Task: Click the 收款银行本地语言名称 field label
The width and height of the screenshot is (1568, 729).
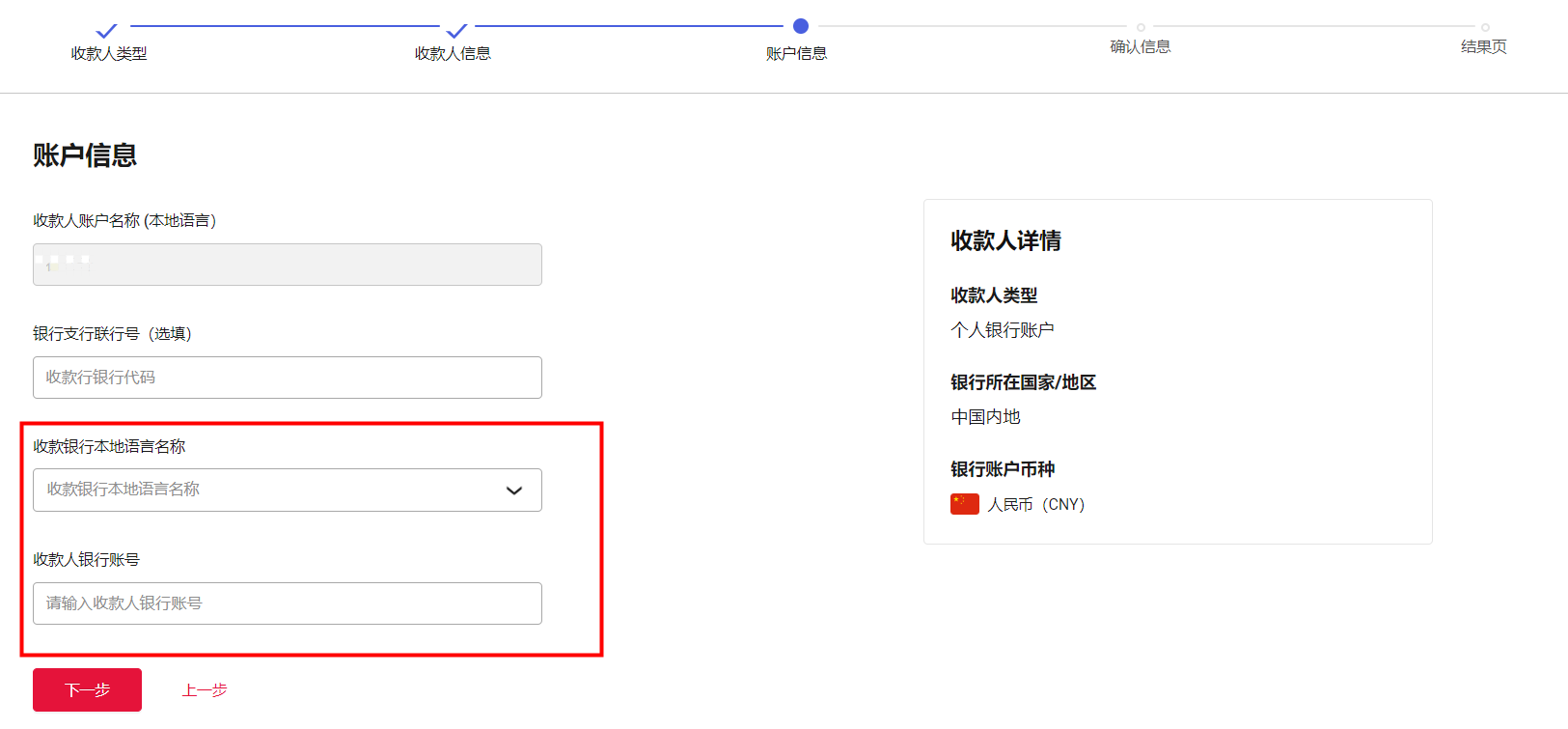Action: point(109,447)
